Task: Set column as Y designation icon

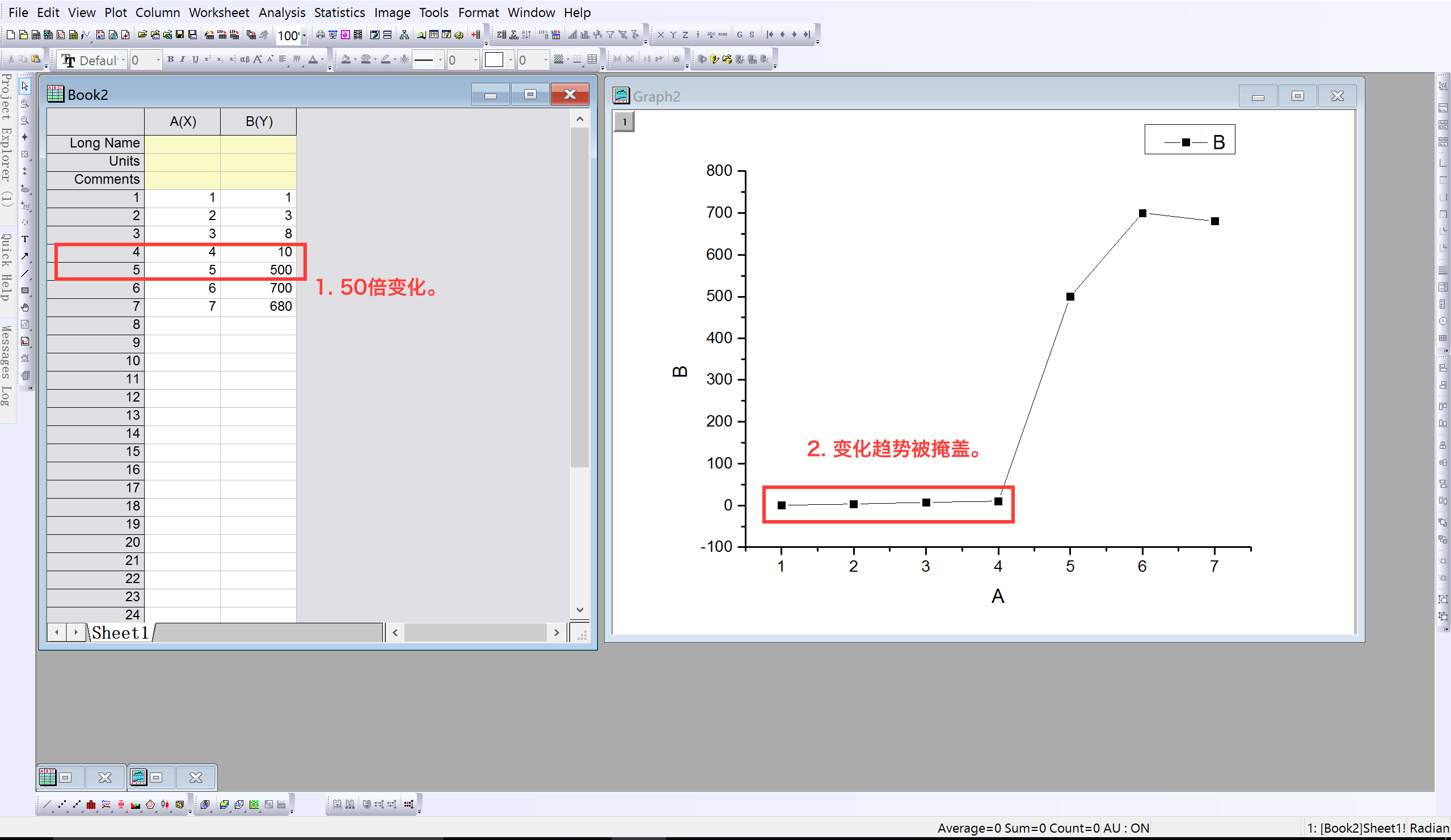Action: [x=673, y=35]
